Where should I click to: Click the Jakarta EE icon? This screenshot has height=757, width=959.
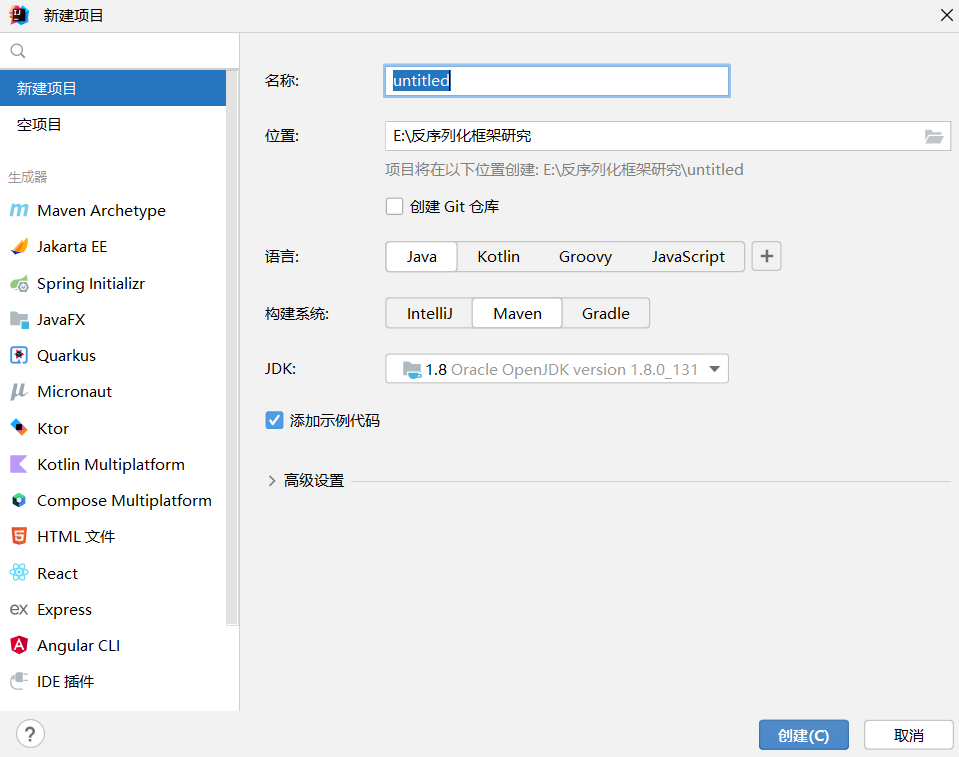point(19,246)
